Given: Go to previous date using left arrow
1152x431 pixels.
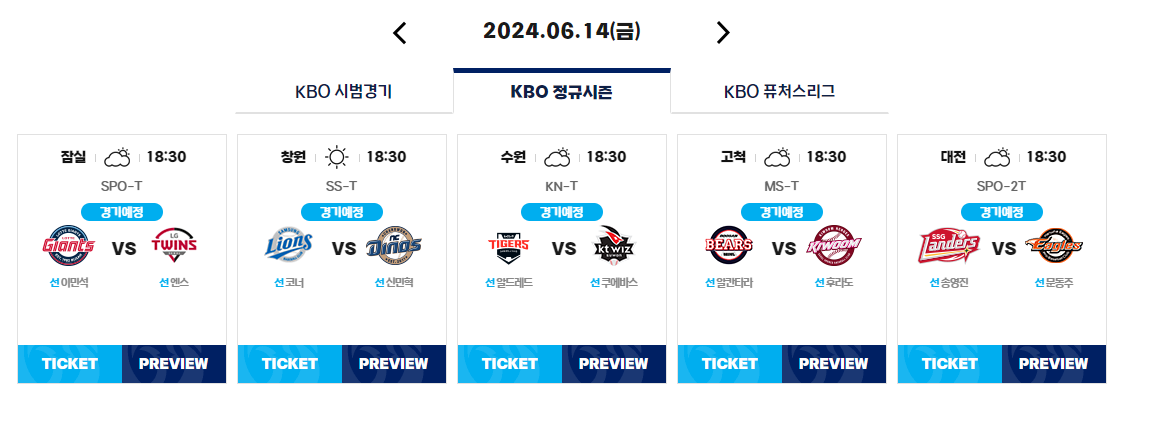Looking at the screenshot, I should [x=400, y=32].
